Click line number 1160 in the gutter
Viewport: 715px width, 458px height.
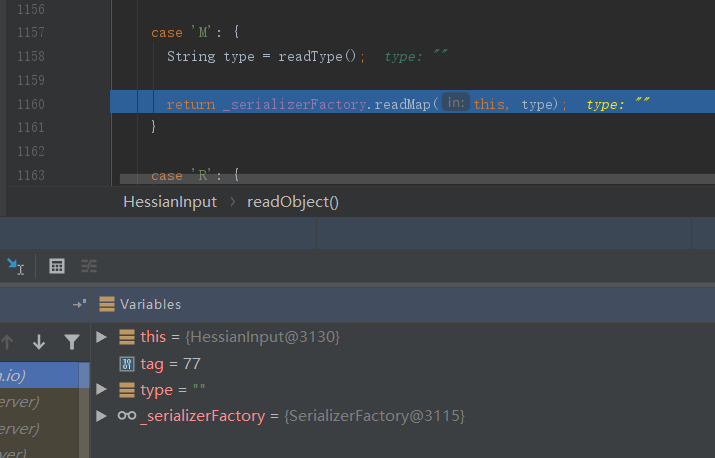click(30, 104)
